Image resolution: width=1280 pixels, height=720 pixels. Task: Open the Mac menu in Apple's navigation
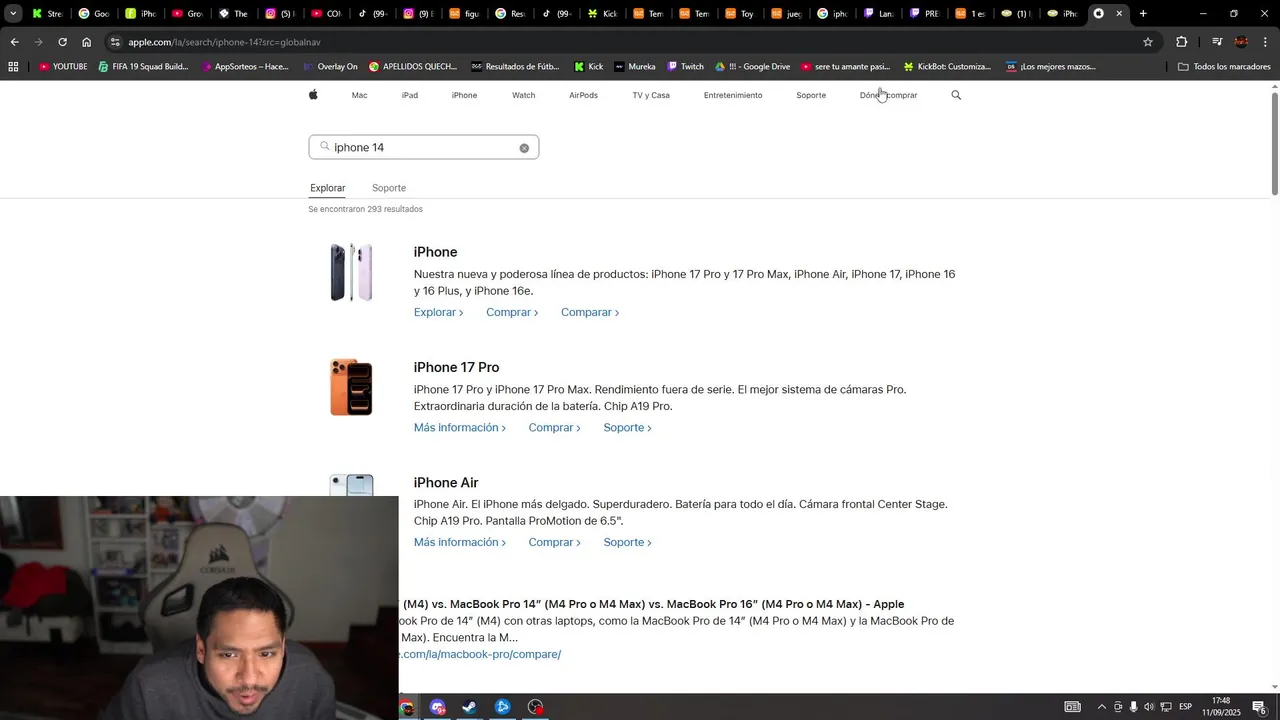pyautogui.click(x=360, y=95)
